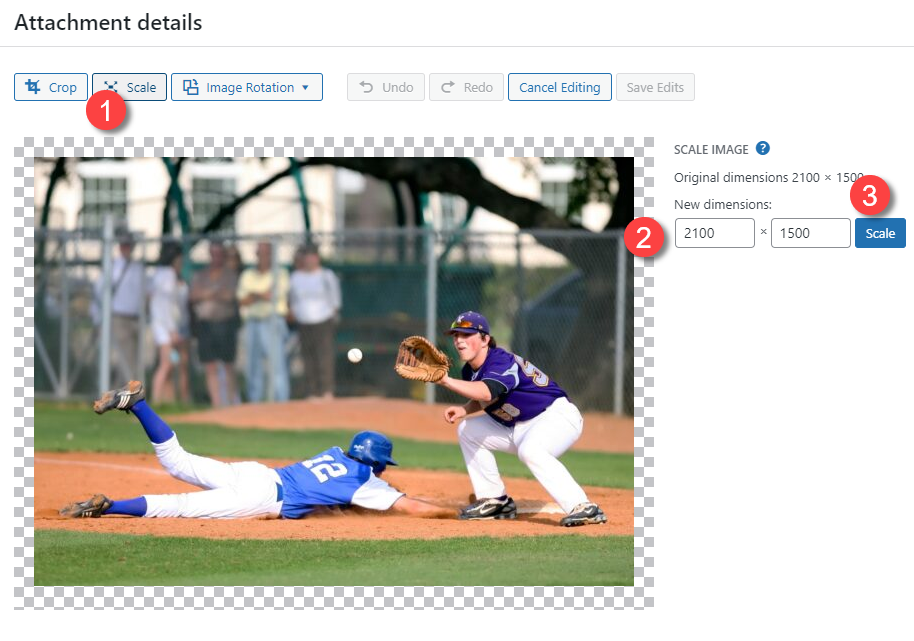Open the Image Rotation menu
The height and width of the screenshot is (641, 914).
point(247,87)
